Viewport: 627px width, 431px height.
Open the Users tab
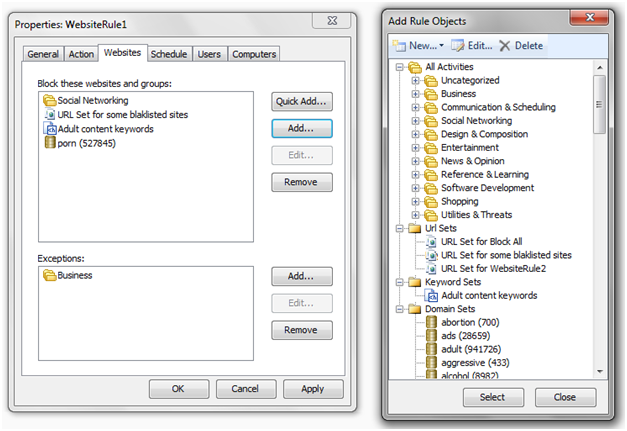(x=209, y=54)
